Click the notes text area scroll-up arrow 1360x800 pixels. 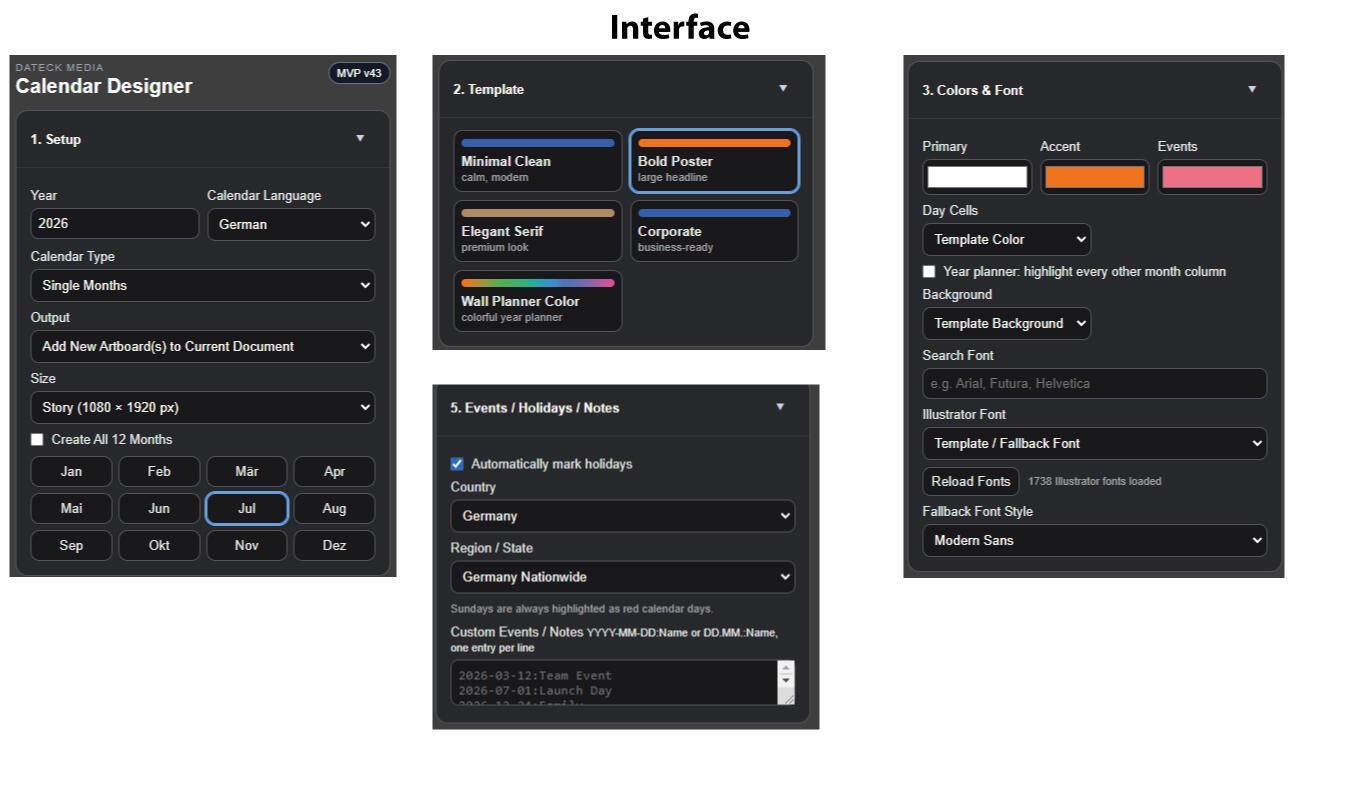click(x=786, y=668)
